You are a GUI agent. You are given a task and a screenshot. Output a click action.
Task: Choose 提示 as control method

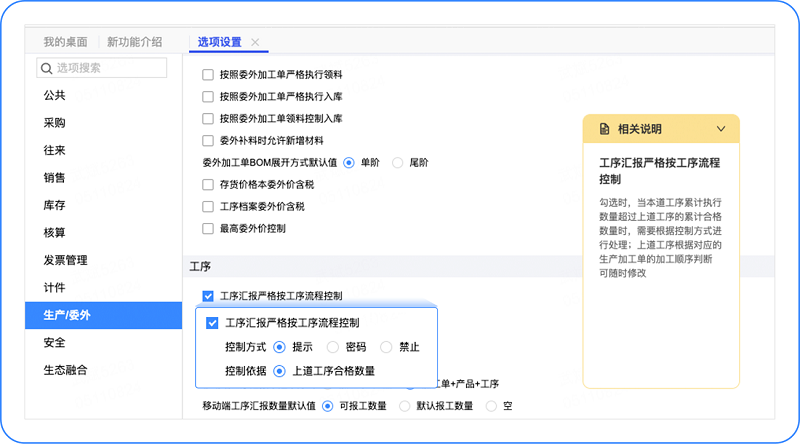point(279,348)
